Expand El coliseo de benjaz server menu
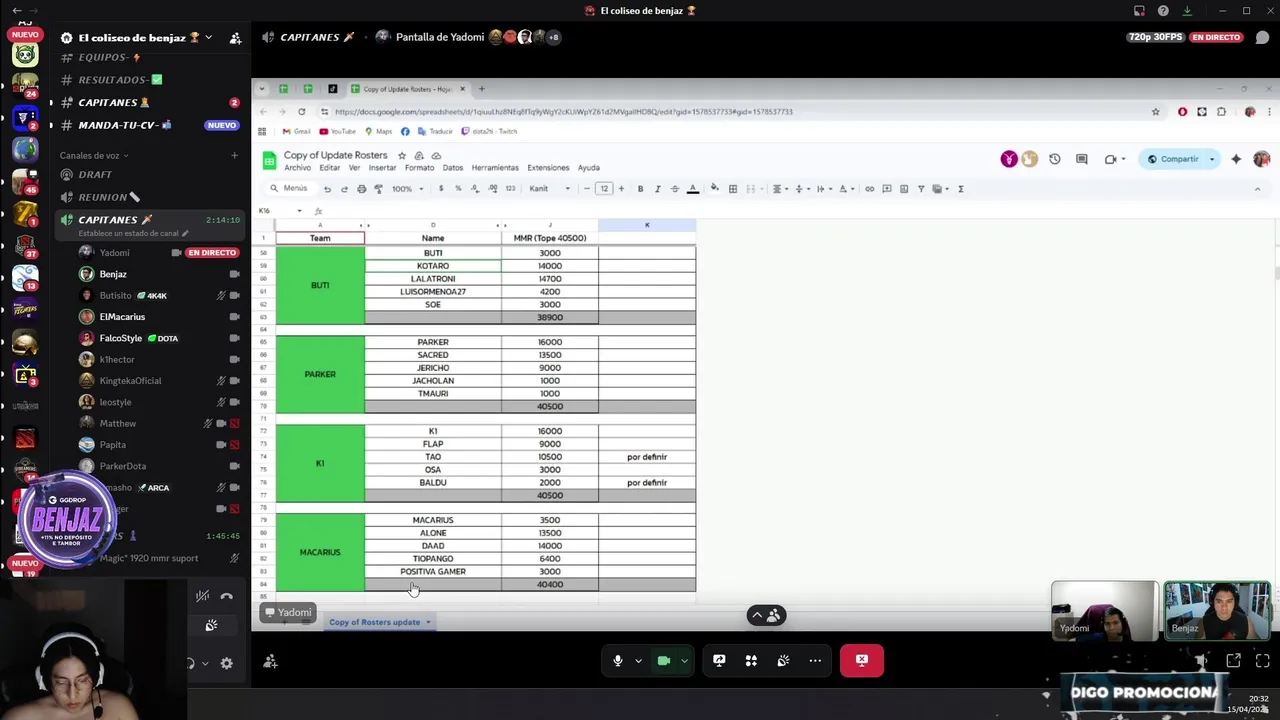Viewport: 1280px width, 720px height. point(208,38)
